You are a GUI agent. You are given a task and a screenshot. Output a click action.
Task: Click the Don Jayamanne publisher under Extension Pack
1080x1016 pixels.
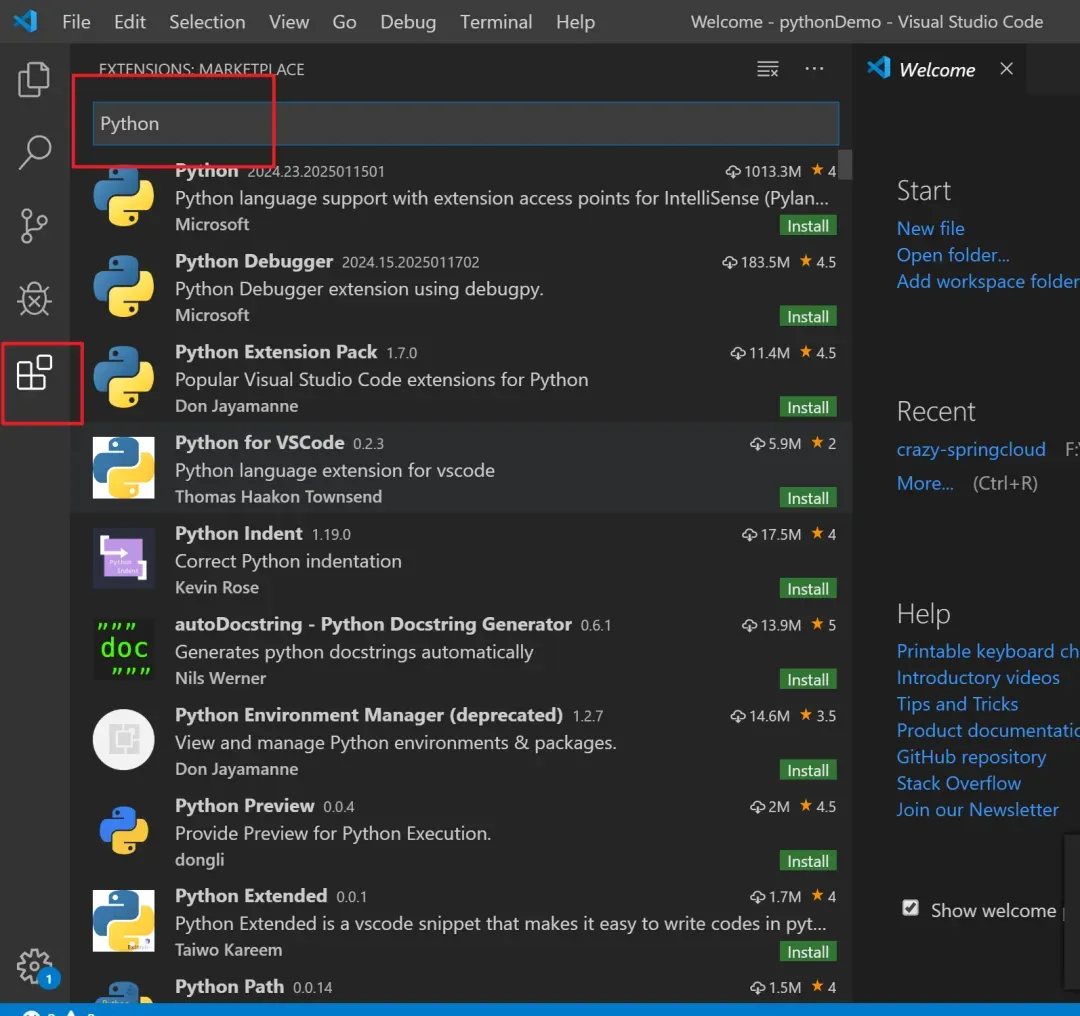[x=236, y=406]
